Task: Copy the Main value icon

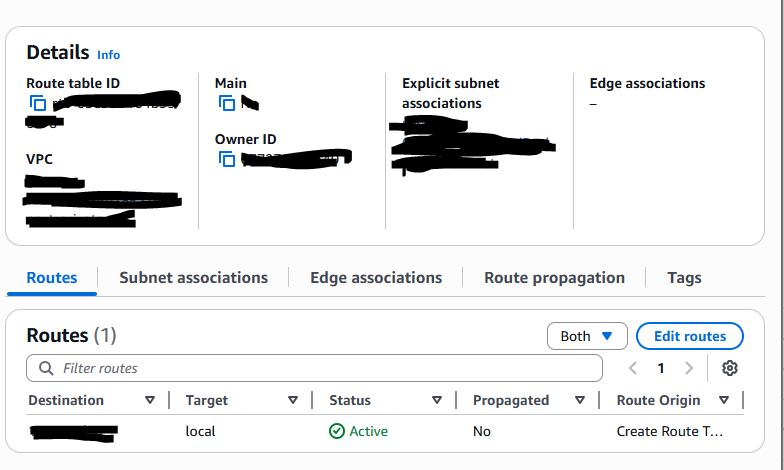Action: coord(226,103)
